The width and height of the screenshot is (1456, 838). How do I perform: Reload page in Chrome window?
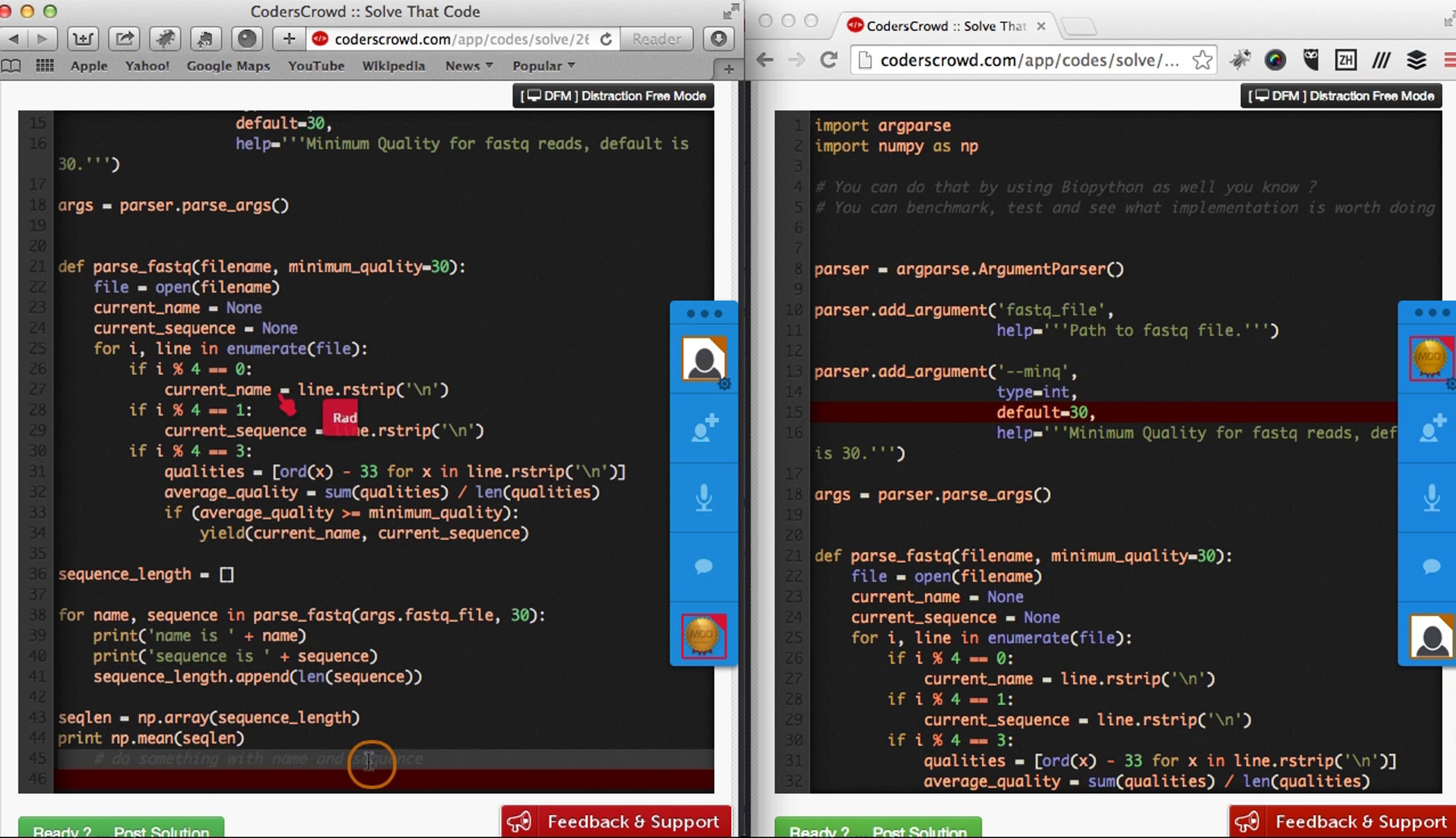point(829,60)
